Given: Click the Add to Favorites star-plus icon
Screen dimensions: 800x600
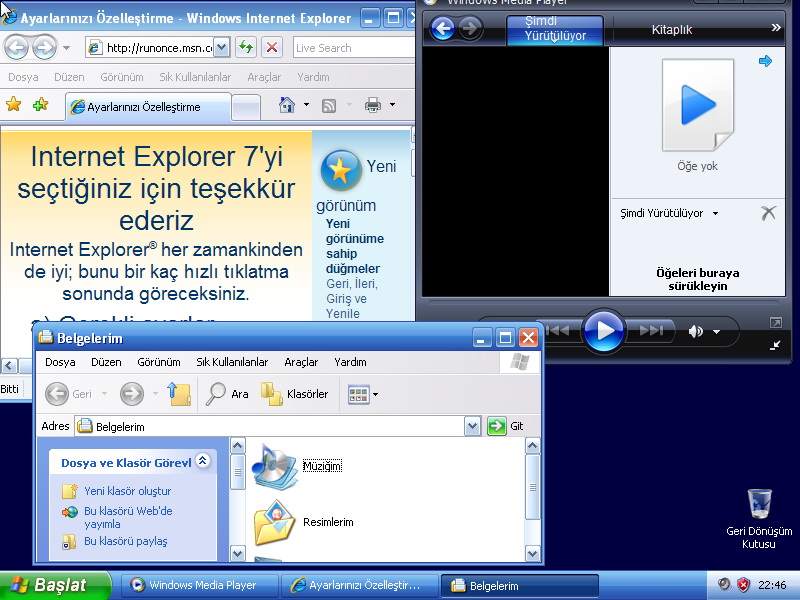Looking at the screenshot, I should (40, 105).
